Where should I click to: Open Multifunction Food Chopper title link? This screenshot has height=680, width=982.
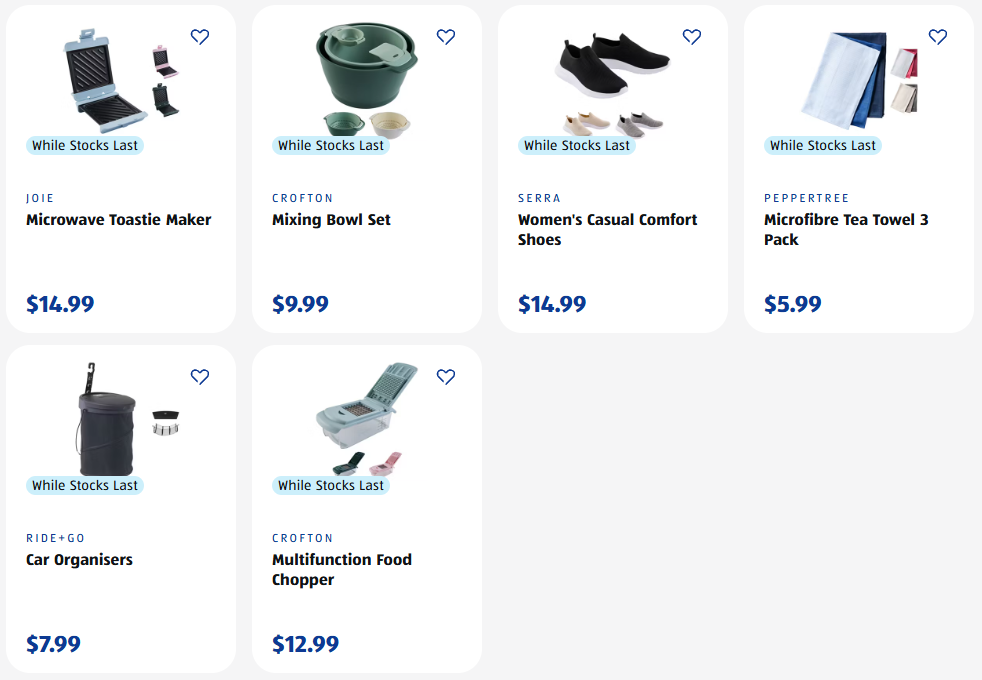click(x=341, y=569)
